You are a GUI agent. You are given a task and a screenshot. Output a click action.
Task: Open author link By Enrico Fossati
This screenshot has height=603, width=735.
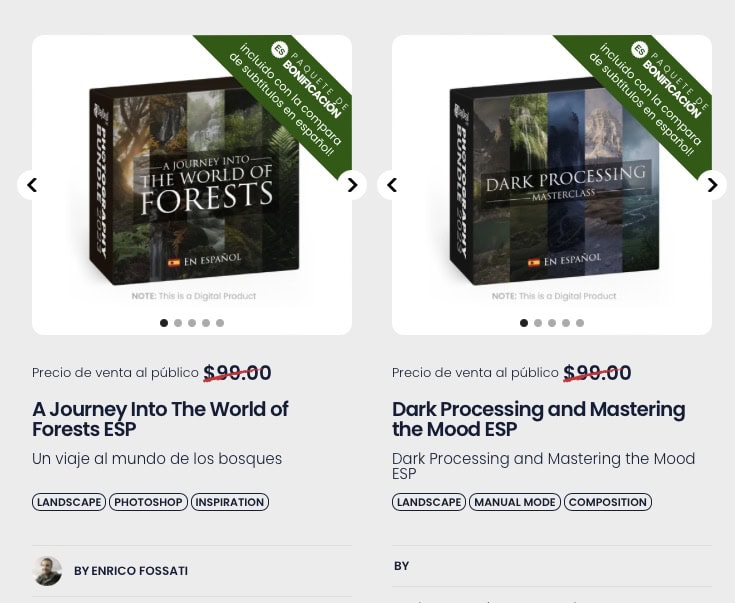[131, 571]
